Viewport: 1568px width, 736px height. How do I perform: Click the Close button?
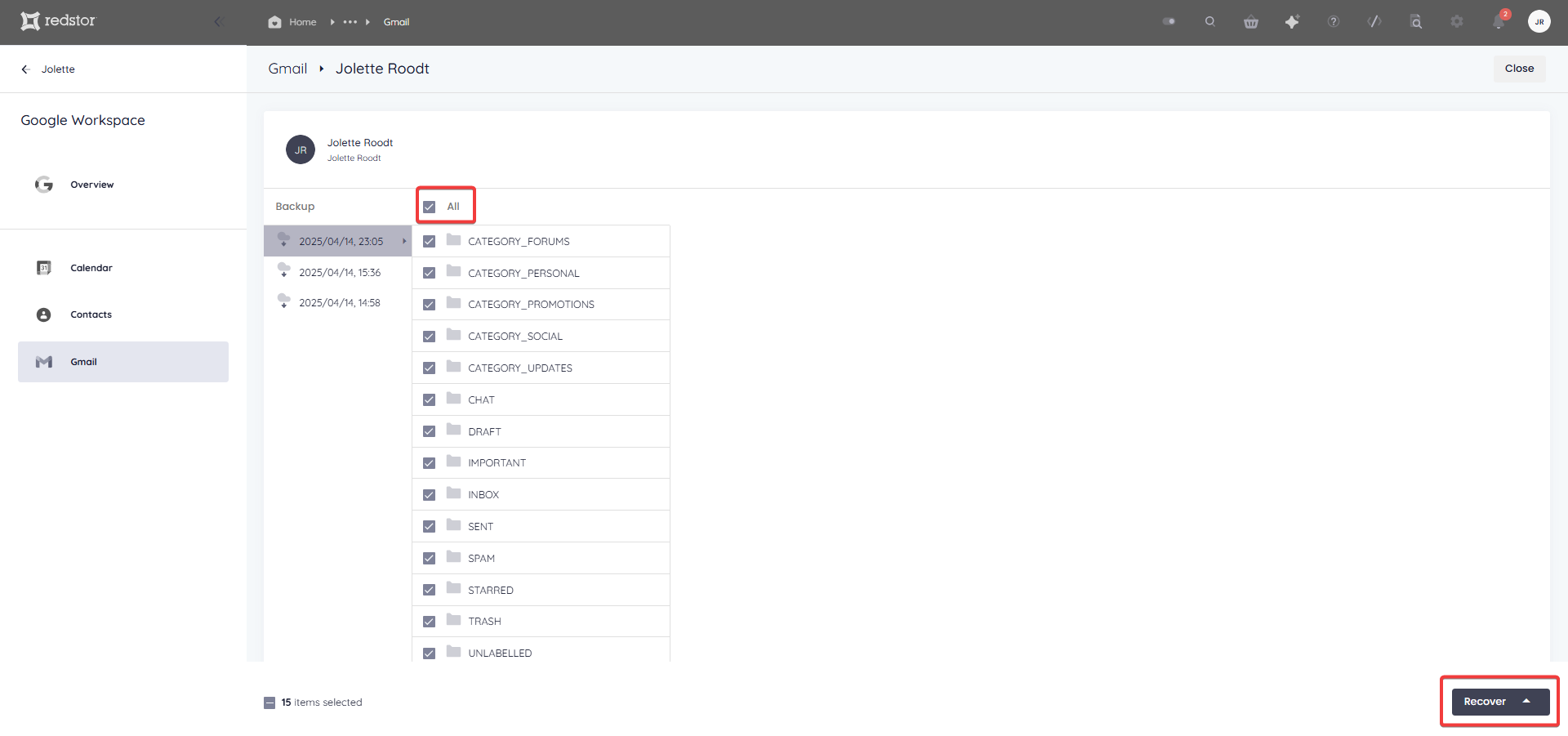(1519, 69)
